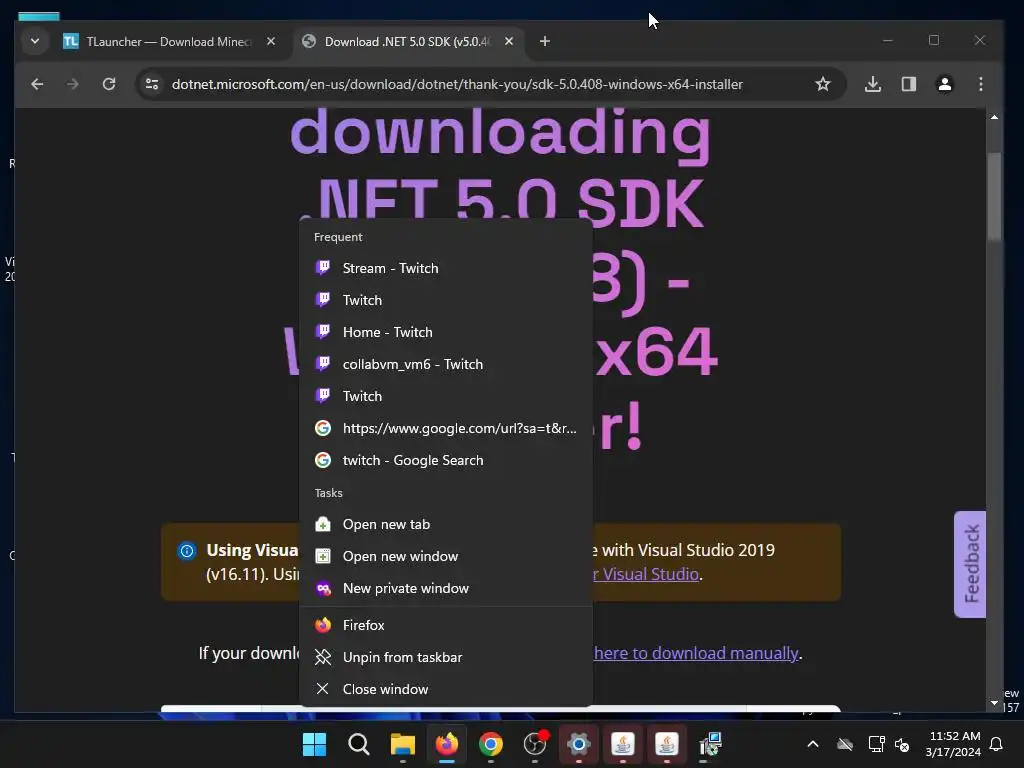This screenshot has width=1024, height=768.
Task: Click the address bar URL
Action: coord(457,84)
